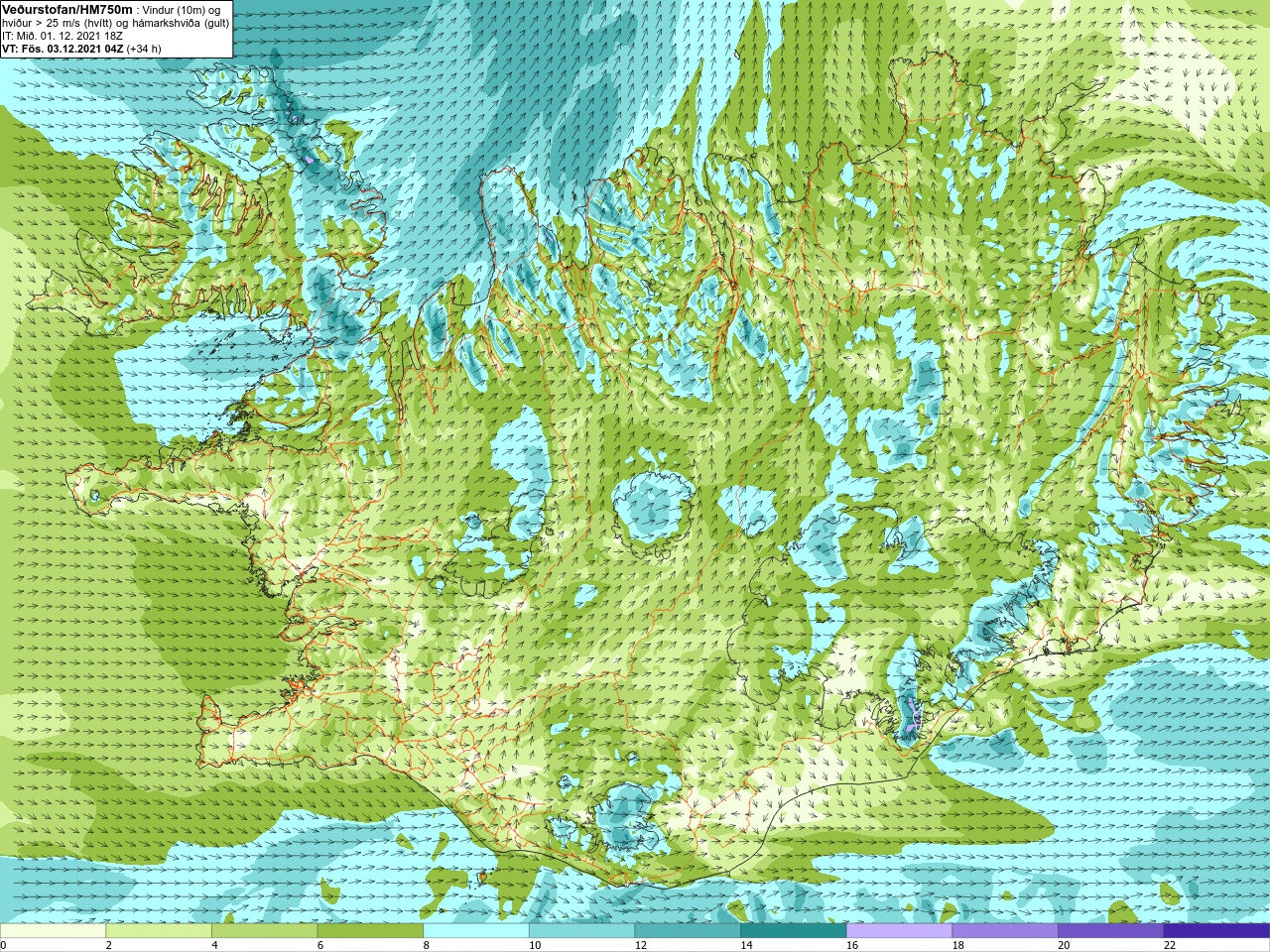Click the 'IT: Mið. 01. 12. 2021 18Z' line

coord(63,36)
